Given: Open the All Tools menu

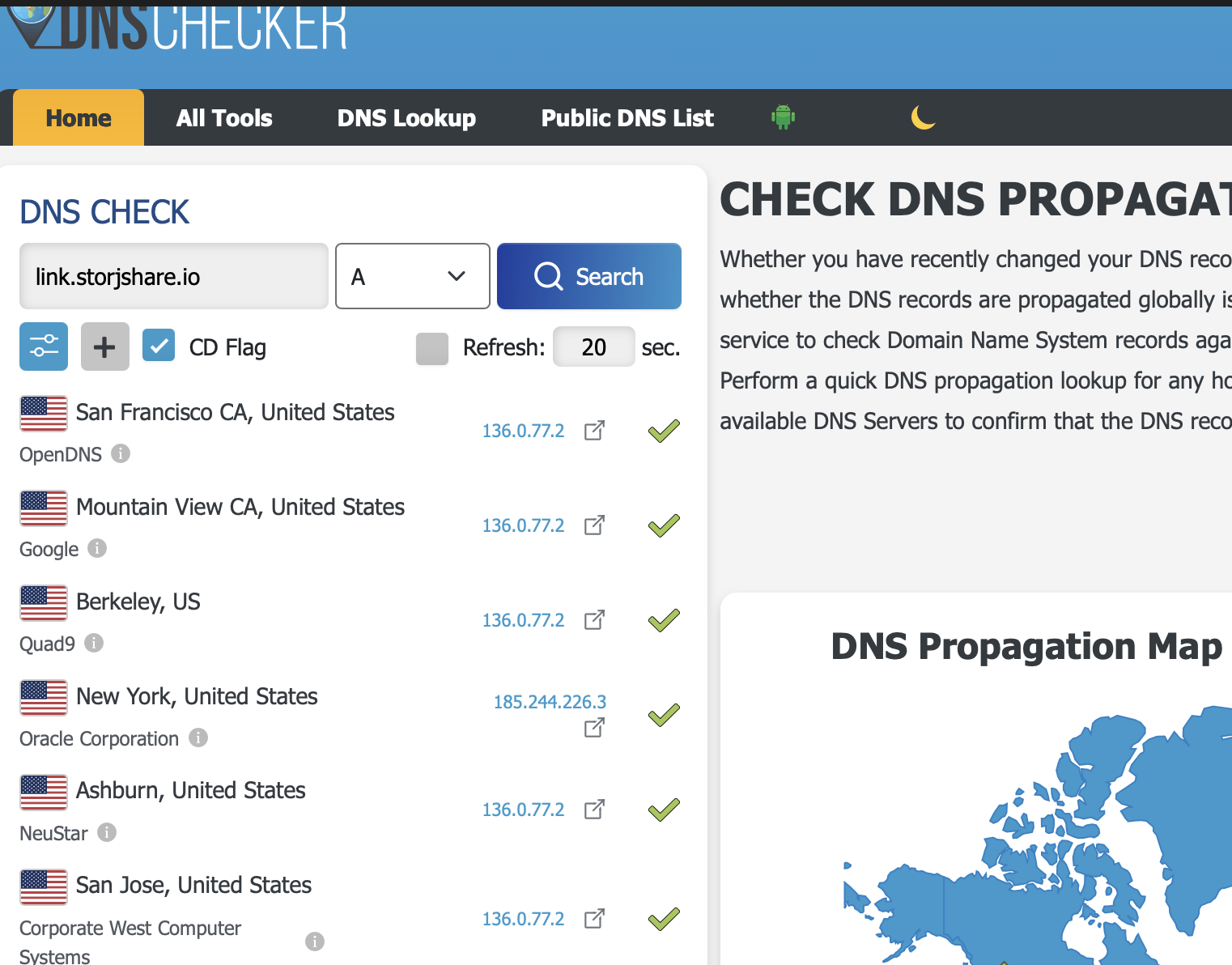Looking at the screenshot, I should click(224, 118).
